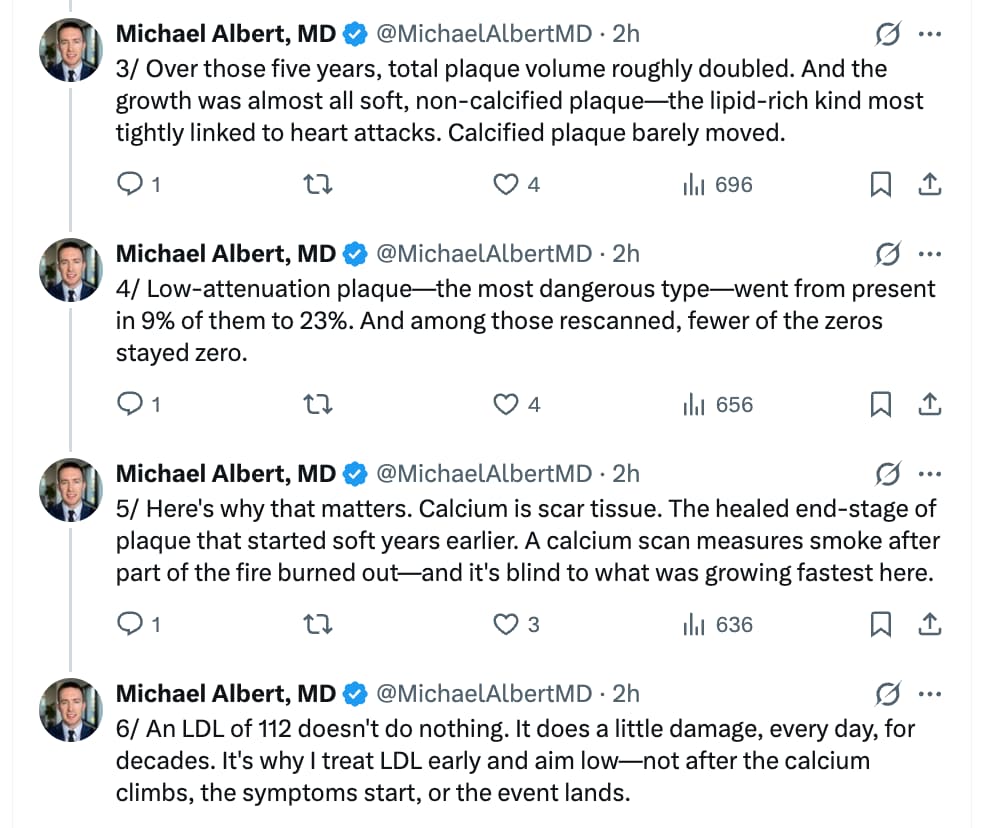Open Michael Albert, MD name on tweet 6/

pyautogui.click(x=226, y=694)
